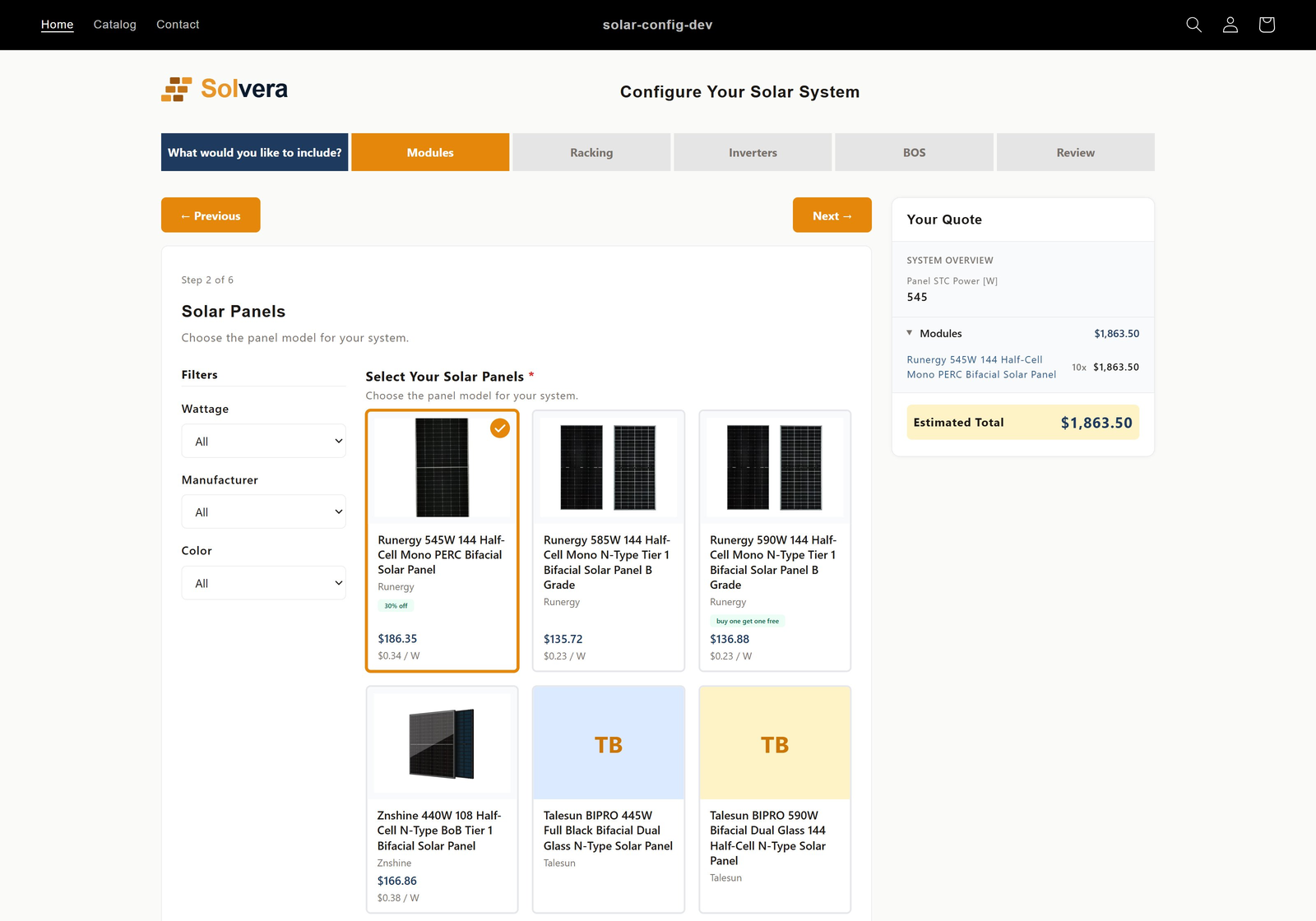Click the 'SYSTEM OVERVIEW' label

(x=950, y=260)
